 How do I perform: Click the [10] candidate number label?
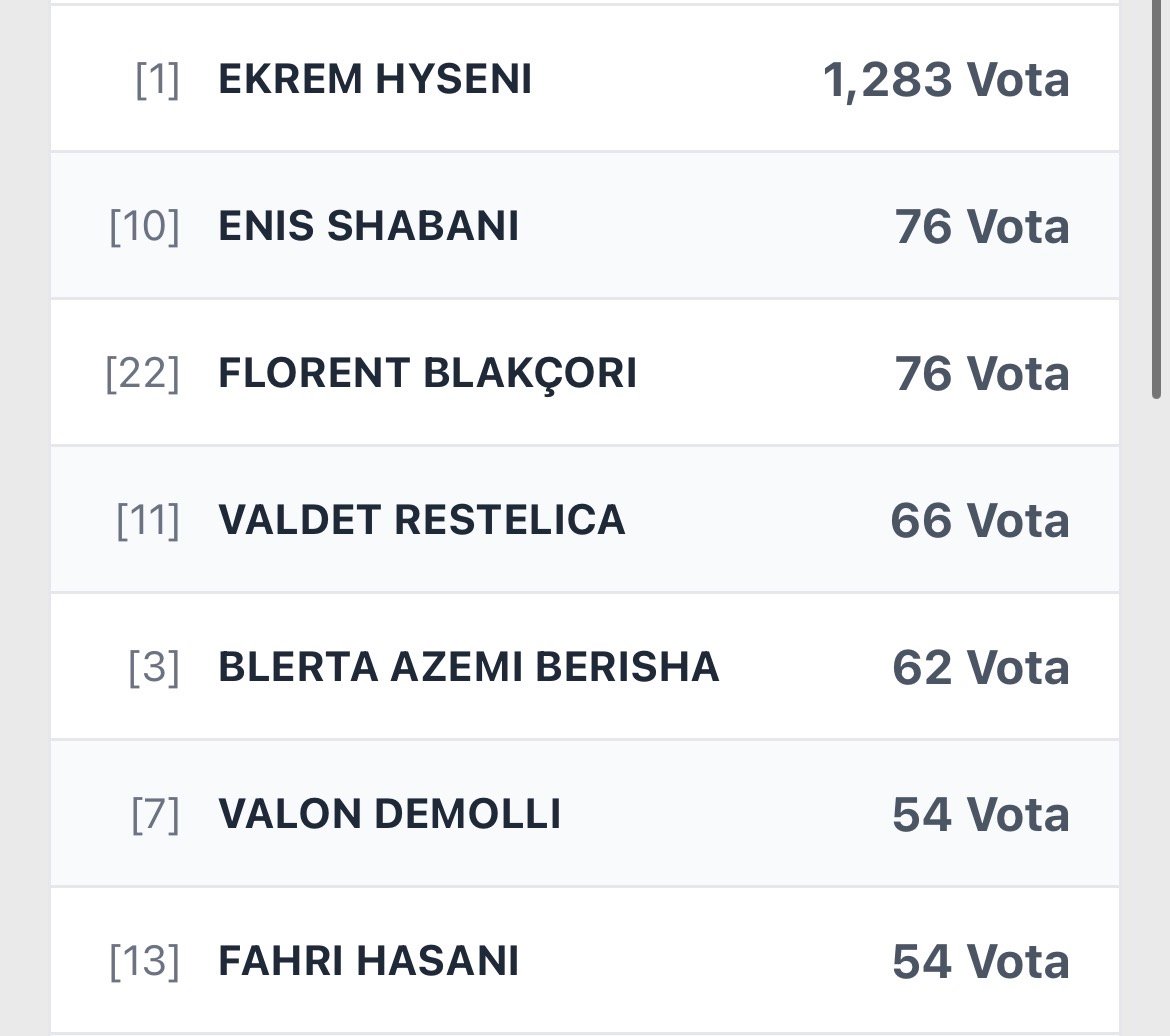coord(144,227)
